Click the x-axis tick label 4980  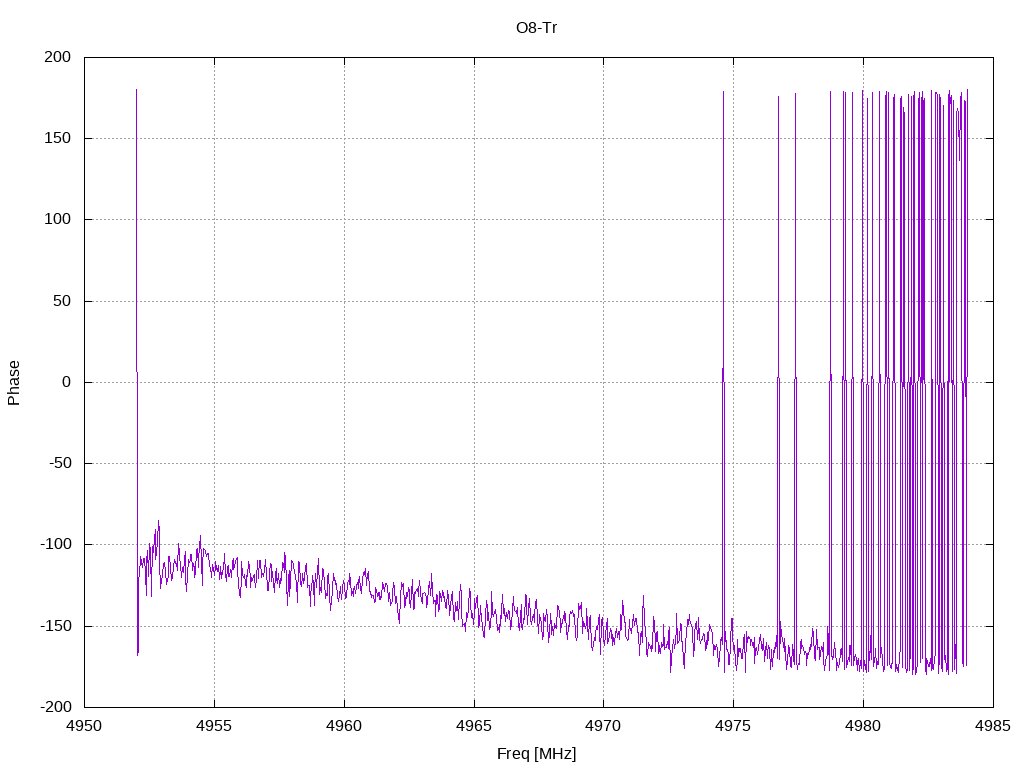863,726
